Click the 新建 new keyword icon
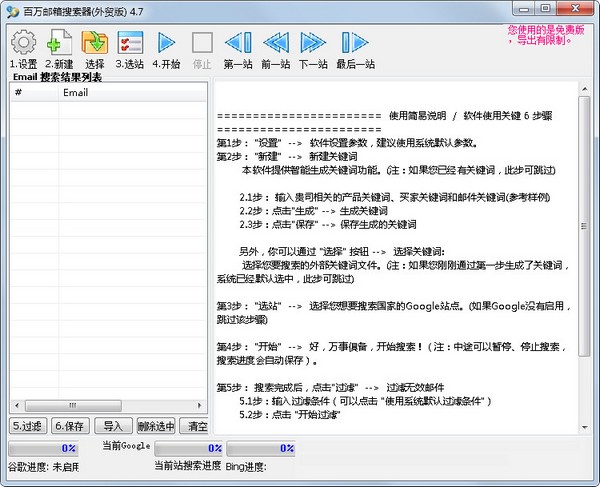Image resolution: width=600 pixels, height=487 pixels. (x=59, y=43)
